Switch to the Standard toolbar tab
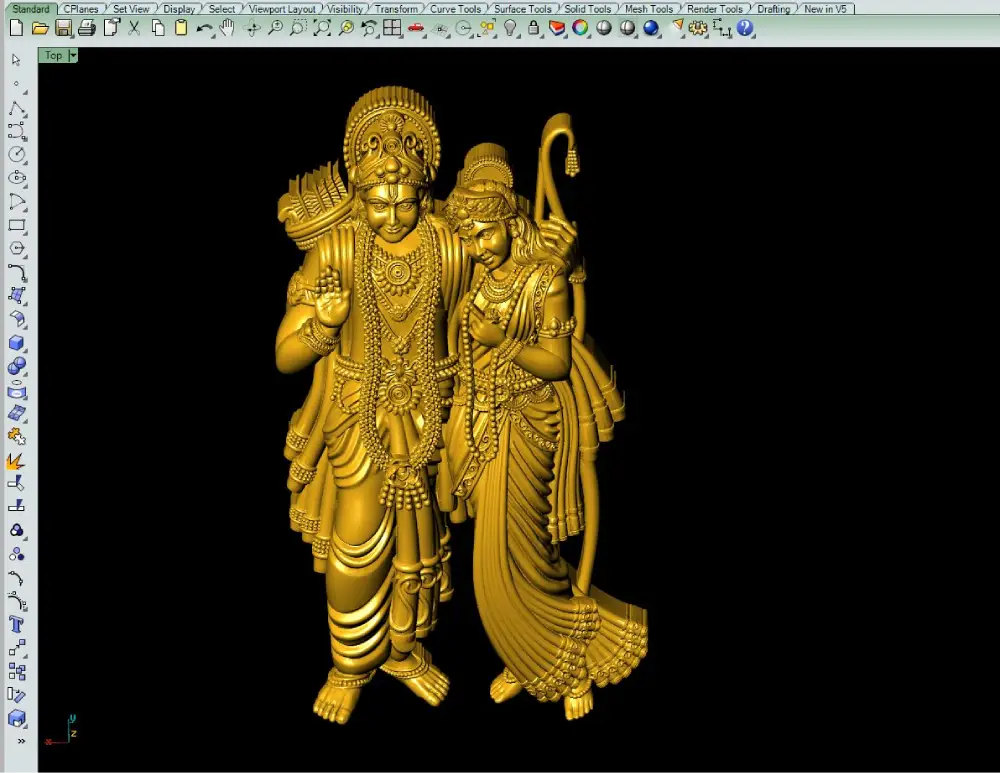 (x=31, y=9)
